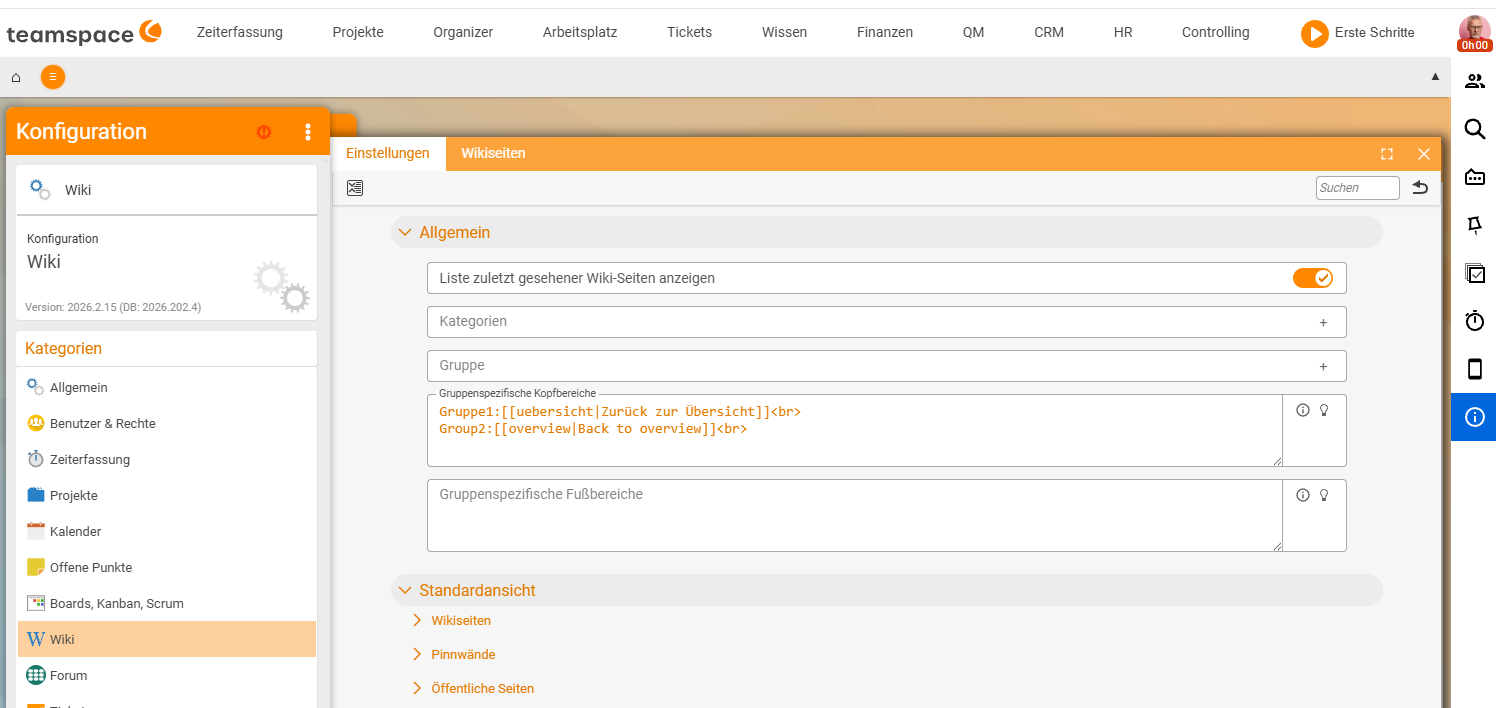Focus the Suchen search field
This screenshot has width=1496, height=708.
1358,188
